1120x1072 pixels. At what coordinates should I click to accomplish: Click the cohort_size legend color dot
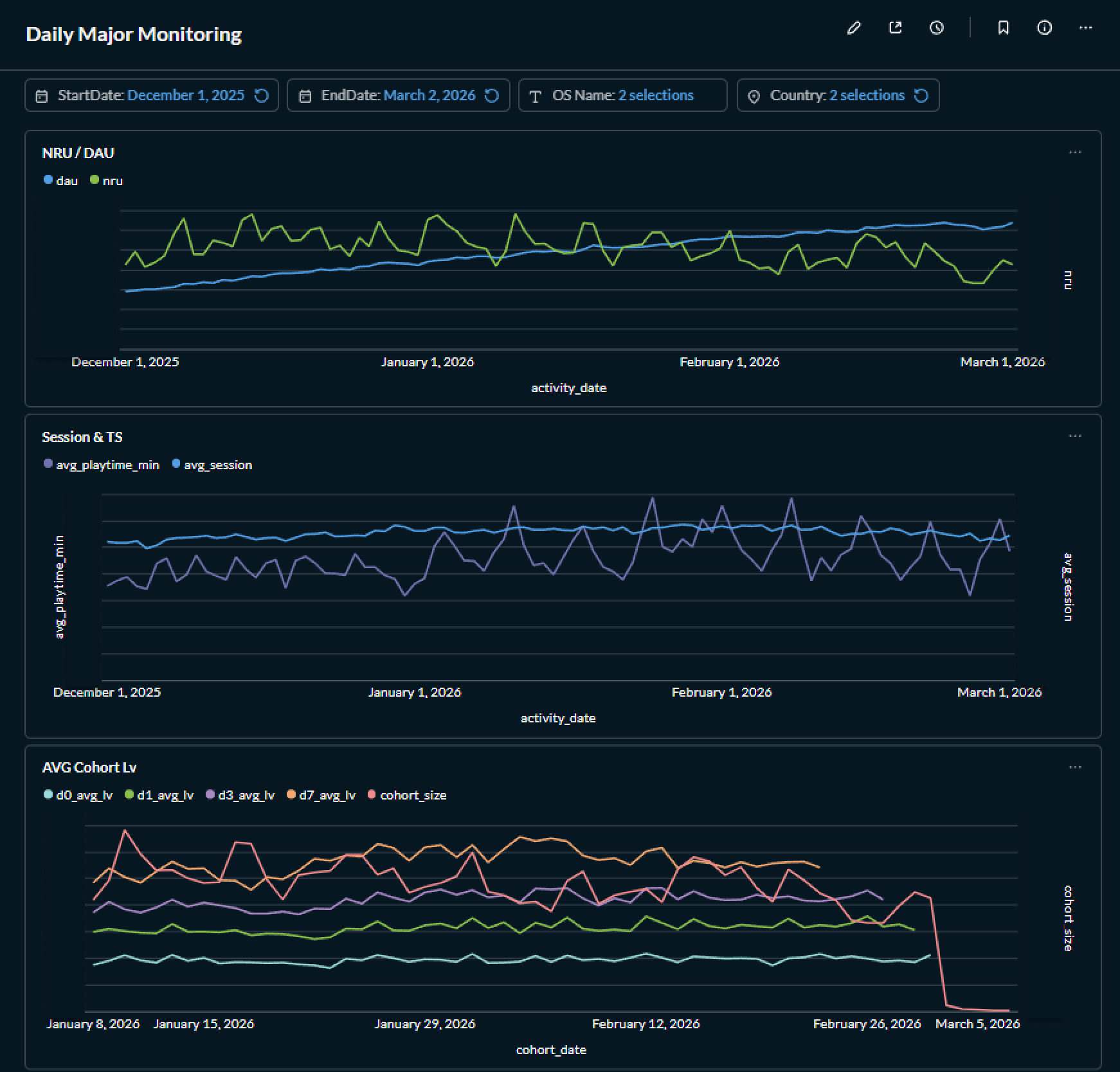(372, 794)
